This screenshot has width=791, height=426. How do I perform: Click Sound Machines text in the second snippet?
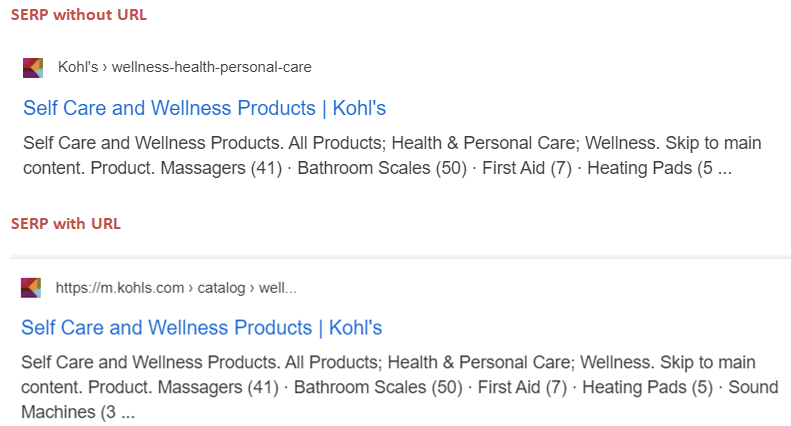[x=753, y=387]
